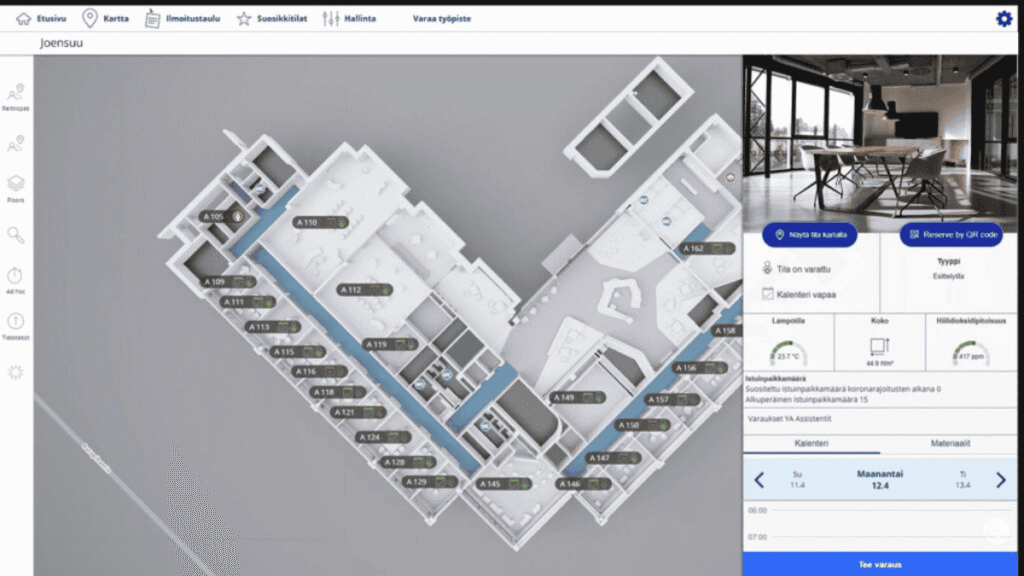
Task: Select room A 158 label on map
Action: click(726, 330)
